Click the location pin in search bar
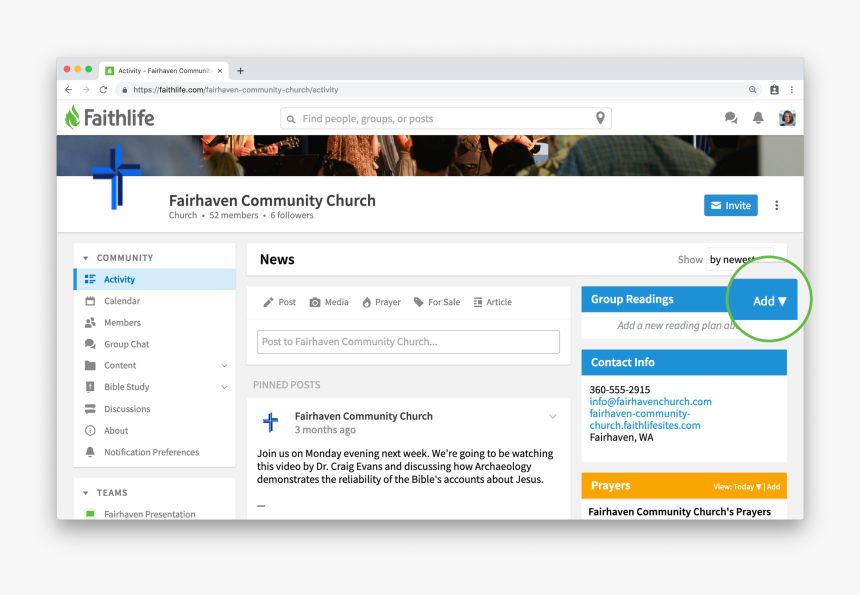The height and width of the screenshot is (595, 860). tap(600, 118)
